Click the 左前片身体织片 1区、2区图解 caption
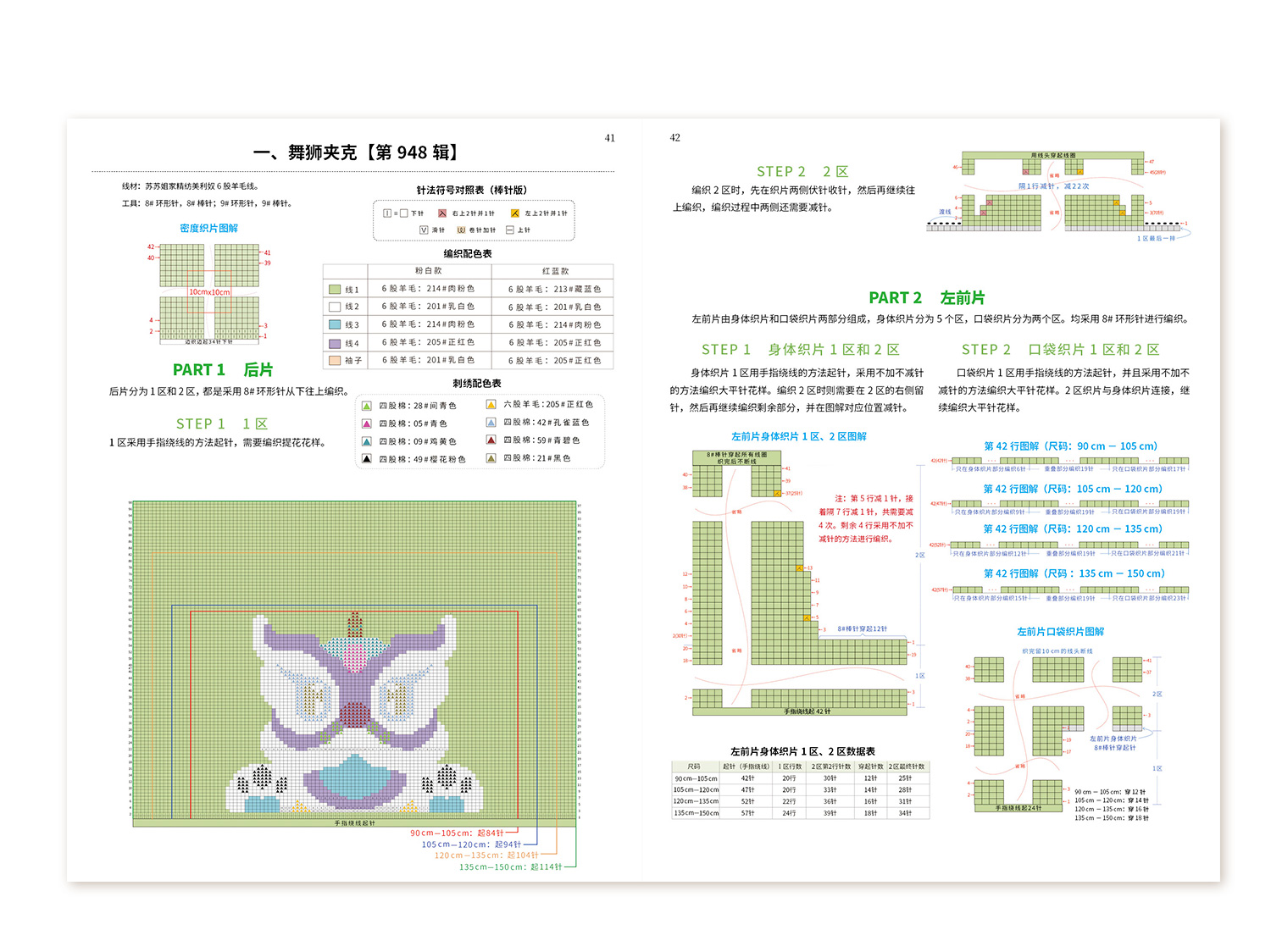 pos(799,436)
